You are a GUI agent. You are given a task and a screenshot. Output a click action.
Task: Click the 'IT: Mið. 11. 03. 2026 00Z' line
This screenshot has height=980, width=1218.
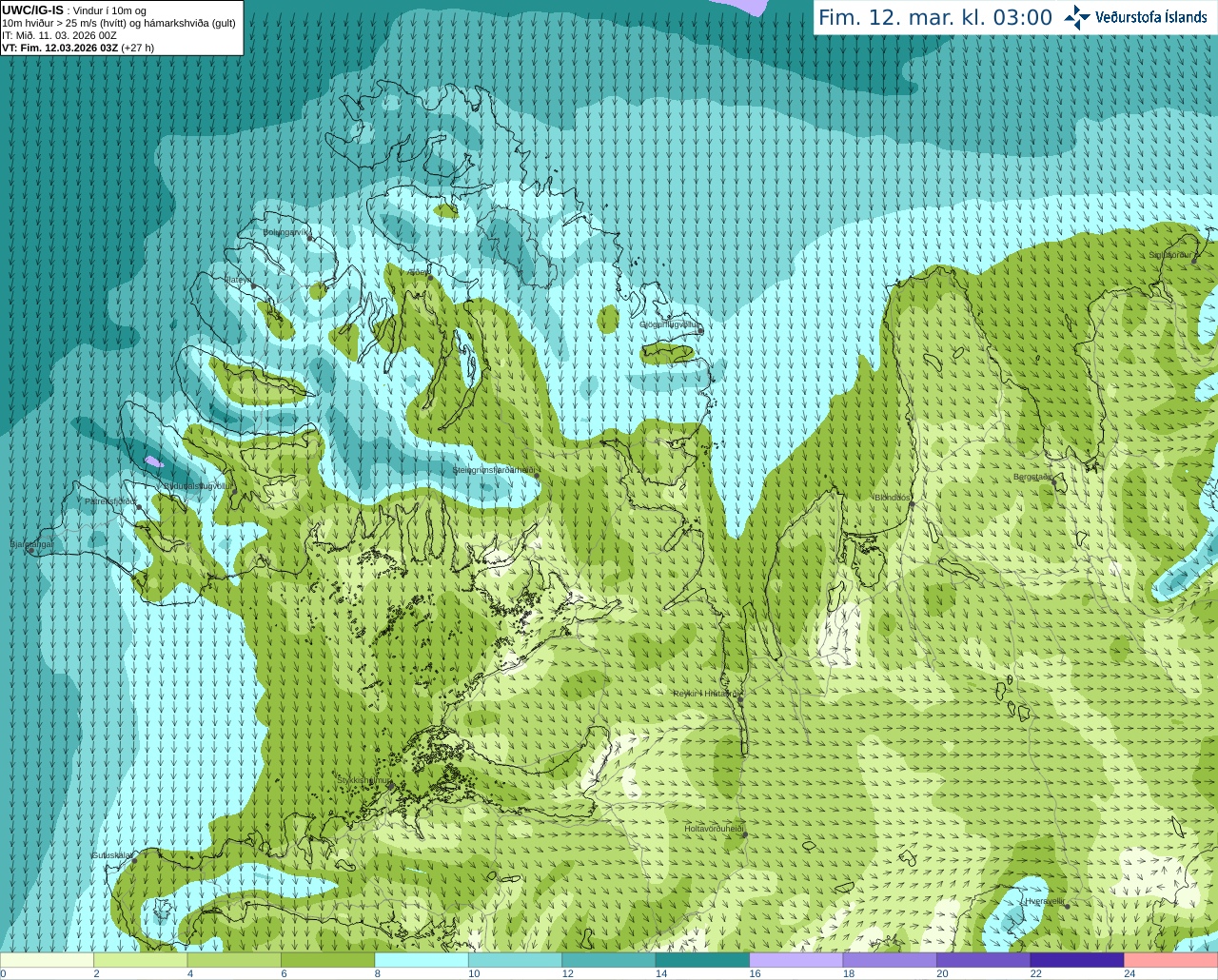[x=59, y=35]
